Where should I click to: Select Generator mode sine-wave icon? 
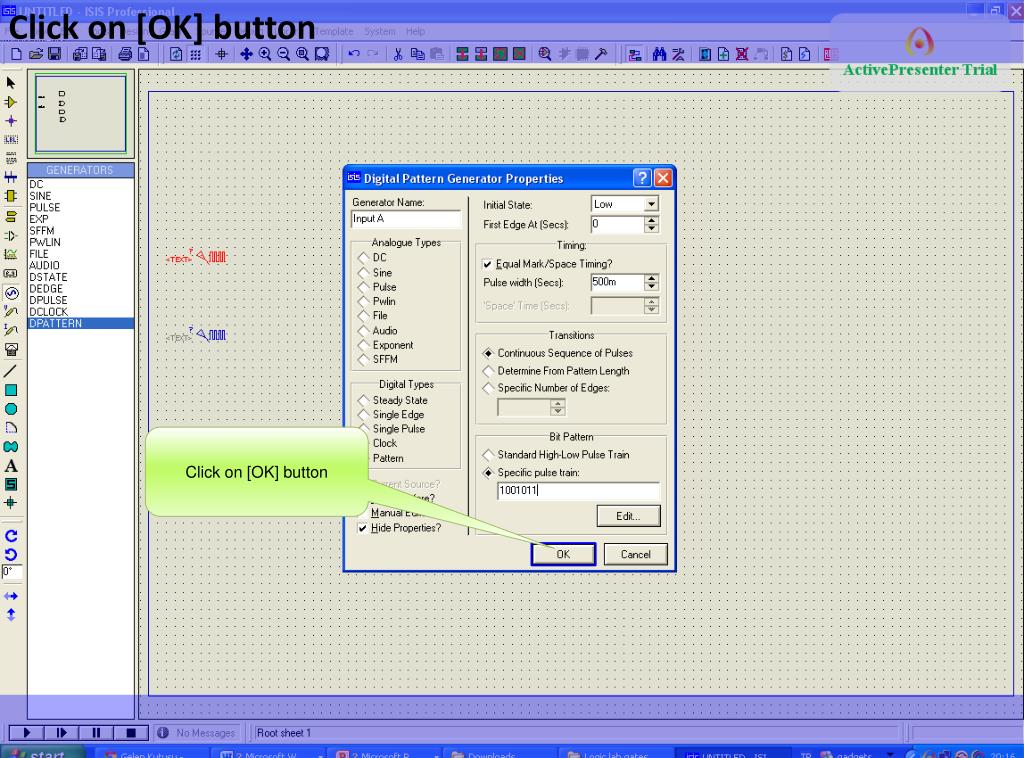(x=11, y=293)
